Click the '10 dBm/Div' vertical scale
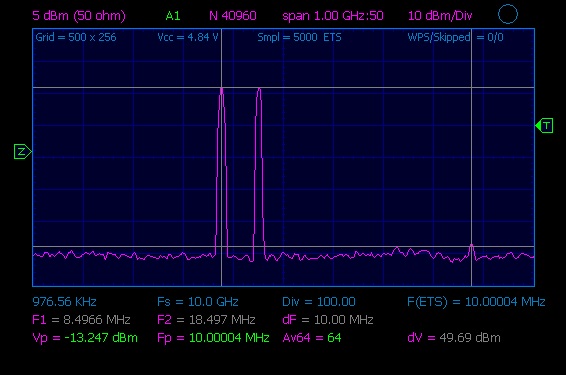566x375 pixels. (x=440, y=16)
